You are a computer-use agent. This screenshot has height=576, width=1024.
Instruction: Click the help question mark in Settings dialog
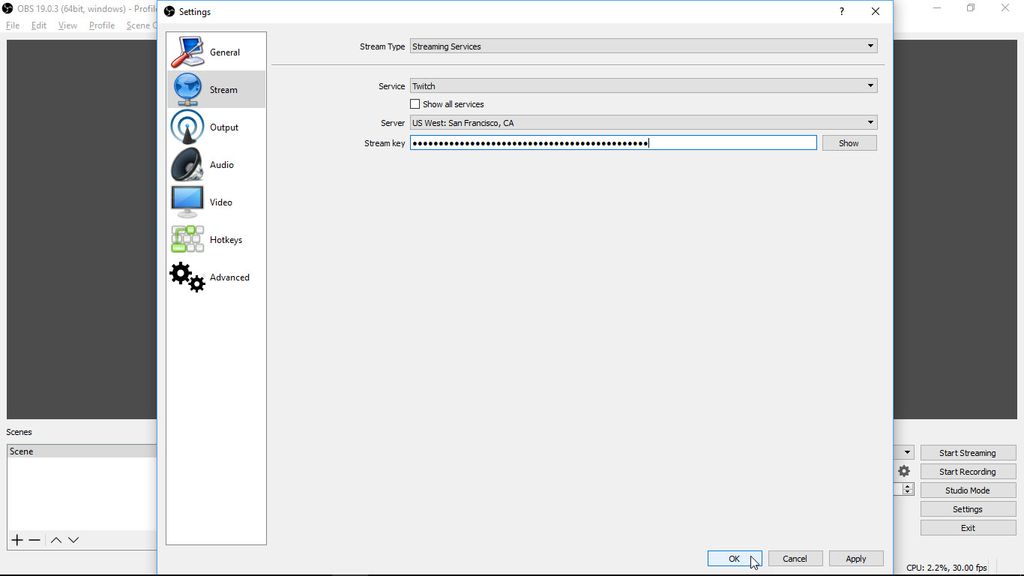click(x=842, y=11)
